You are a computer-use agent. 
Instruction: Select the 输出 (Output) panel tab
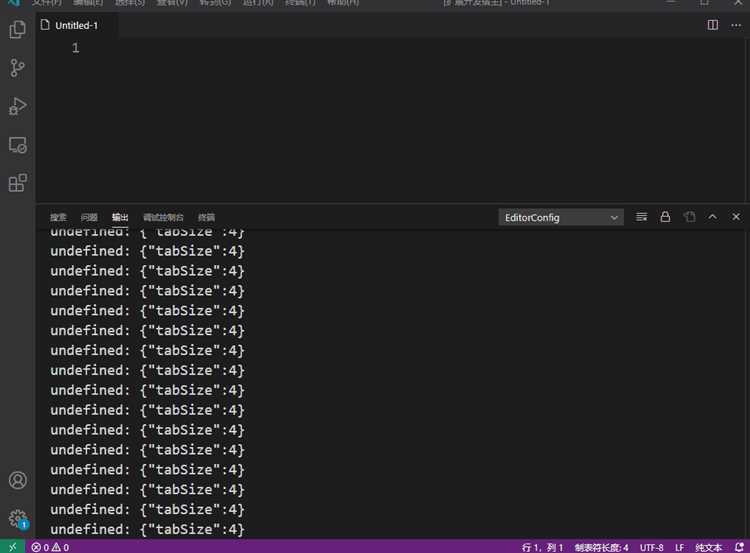[120, 217]
